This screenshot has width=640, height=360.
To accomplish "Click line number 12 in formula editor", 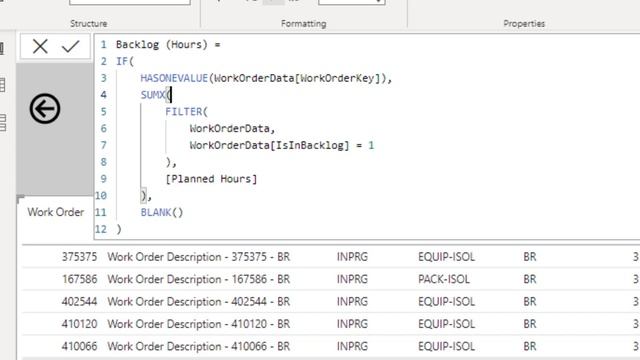I will pos(100,229).
